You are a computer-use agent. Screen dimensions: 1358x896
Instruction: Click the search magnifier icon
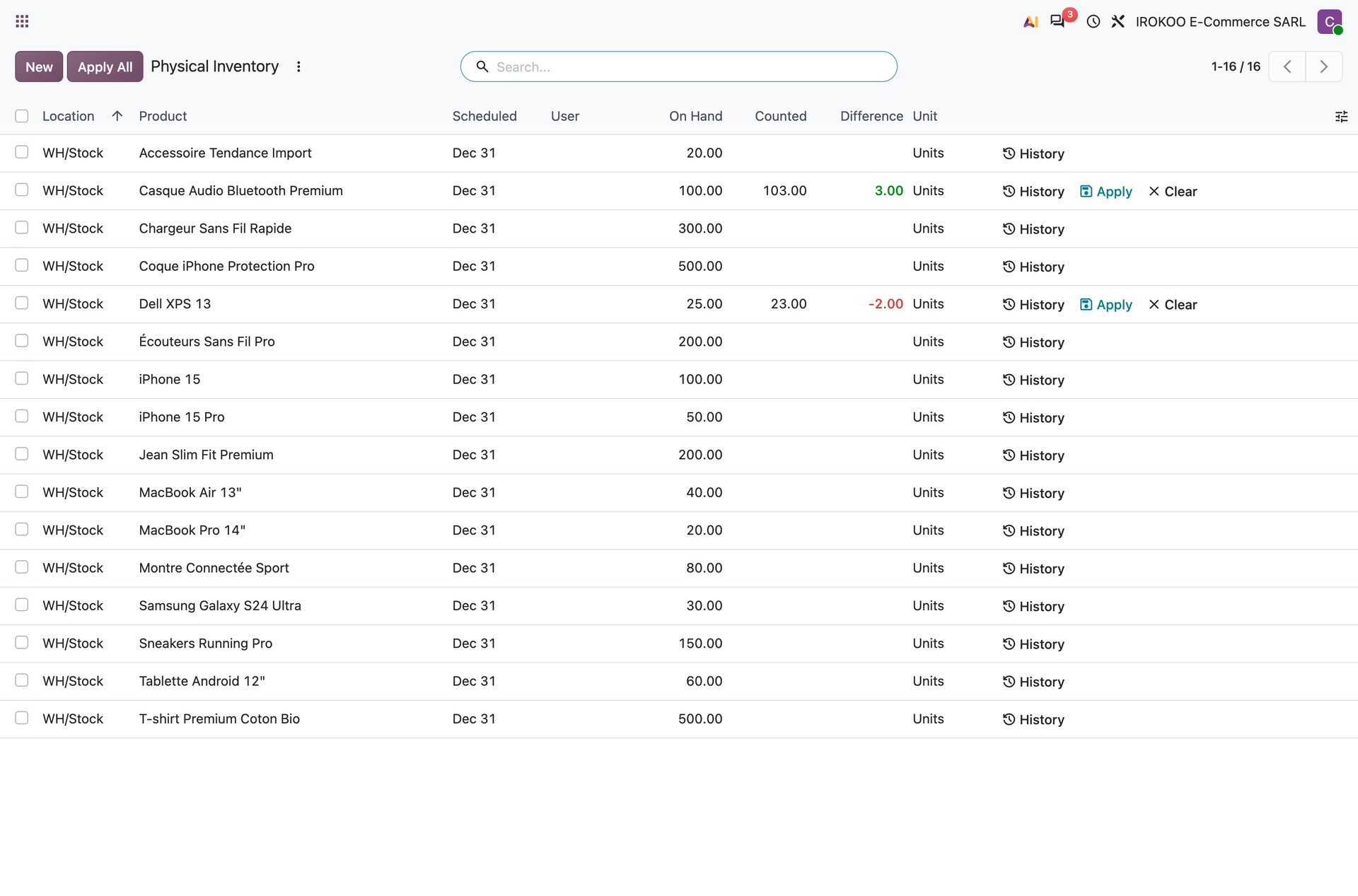pyautogui.click(x=482, y=66)
